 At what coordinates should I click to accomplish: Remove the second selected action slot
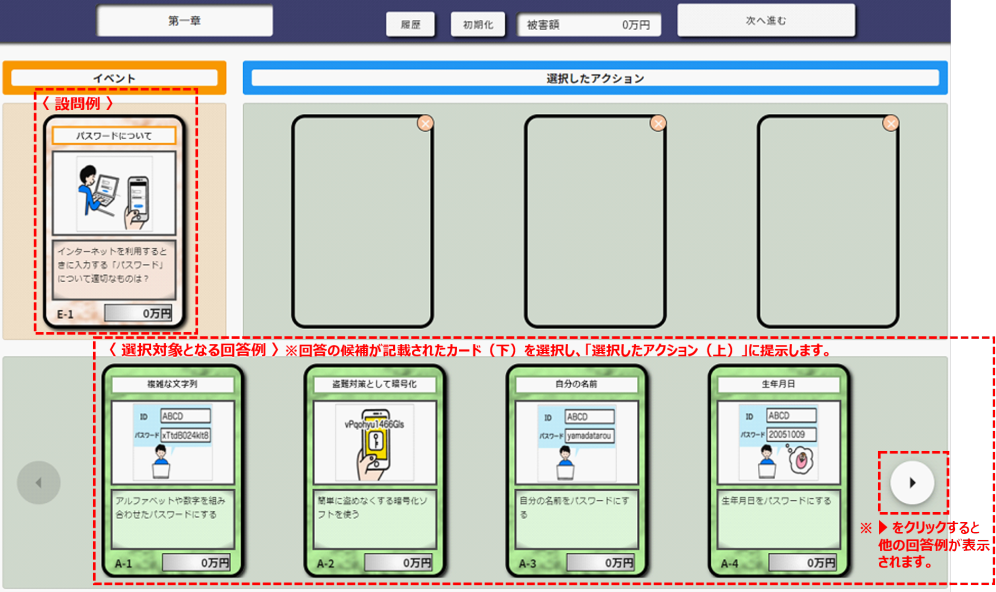658,123
